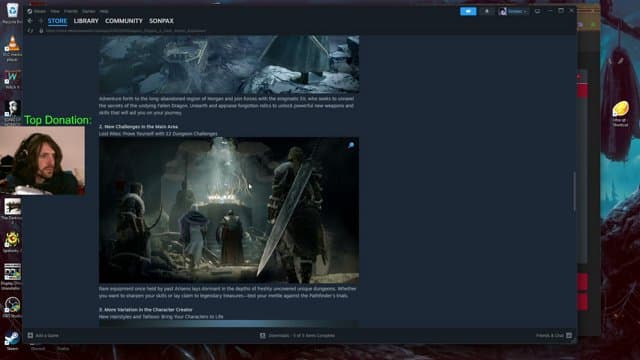Open the Display Driver Uninstaller desktop icon
The image size is (640, 360).
coord(12,276)
